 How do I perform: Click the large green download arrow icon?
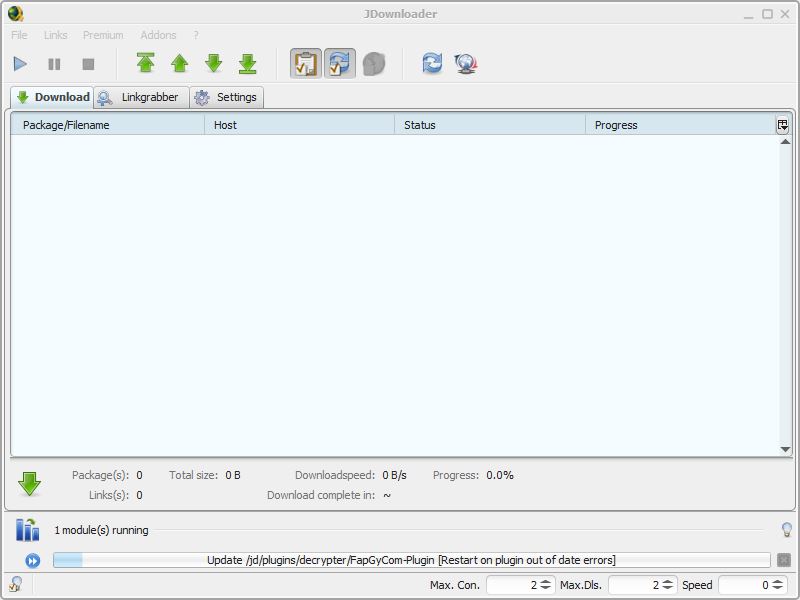pos(30,484)
